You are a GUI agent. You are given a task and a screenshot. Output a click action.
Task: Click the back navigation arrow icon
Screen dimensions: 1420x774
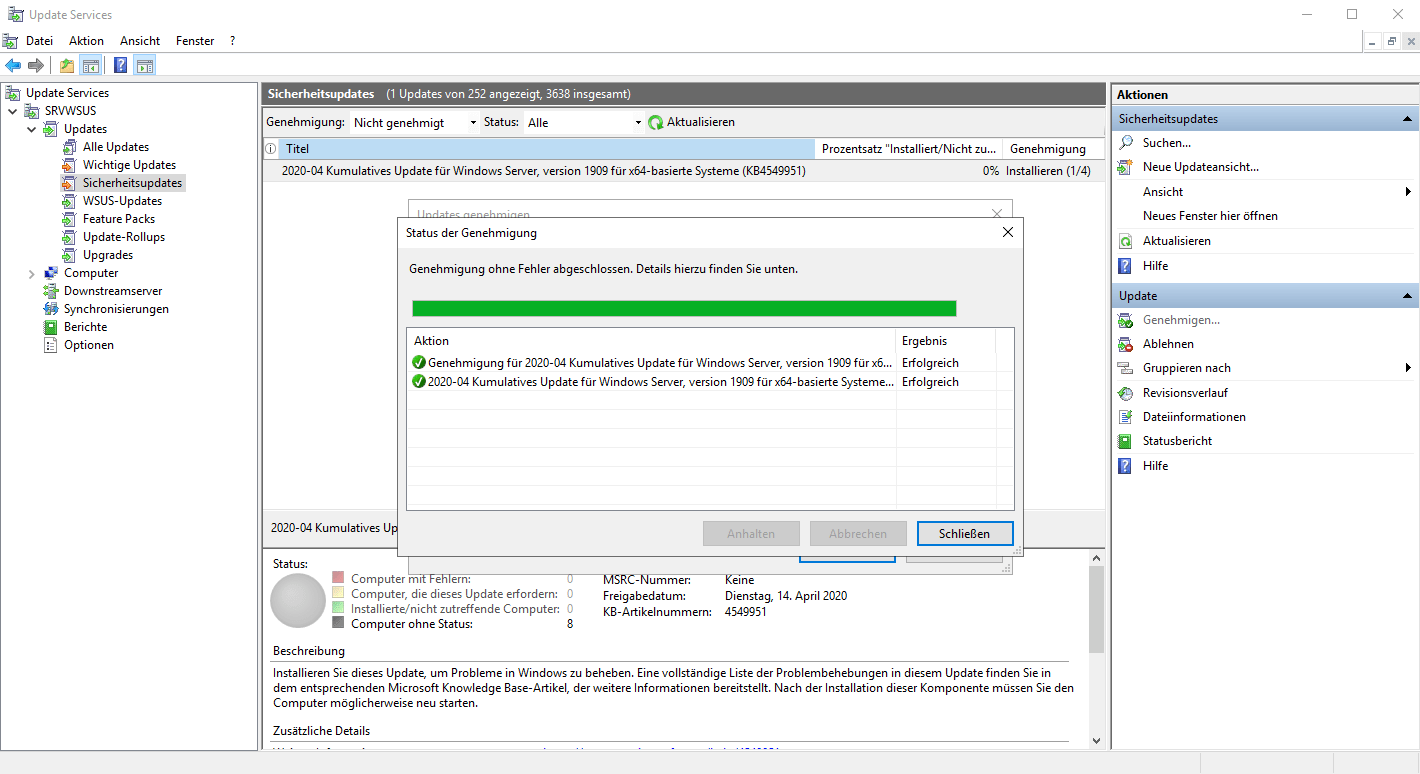(x=13, y=66)
